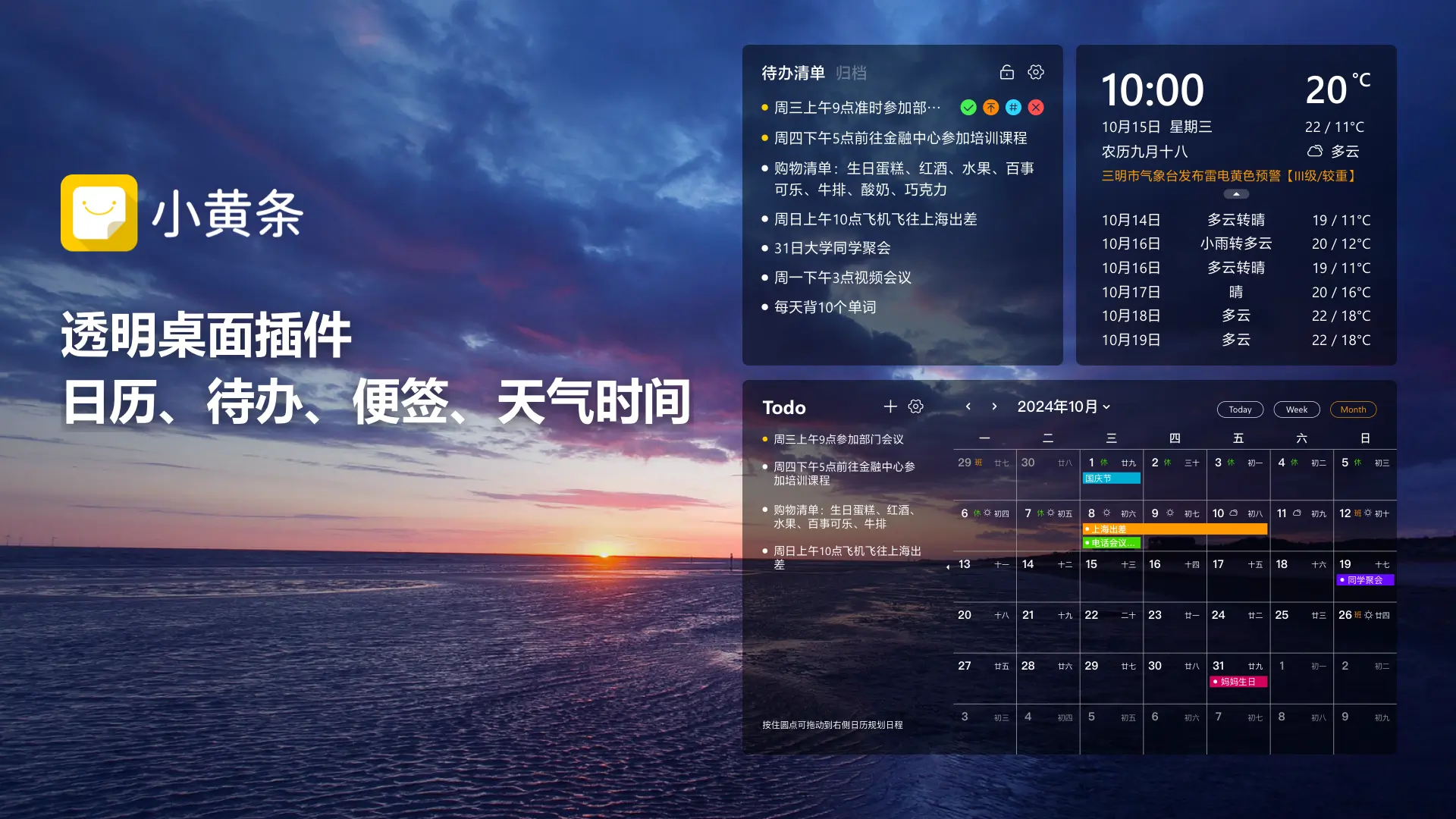Switch calendar to Today view

click(1240, 409)
